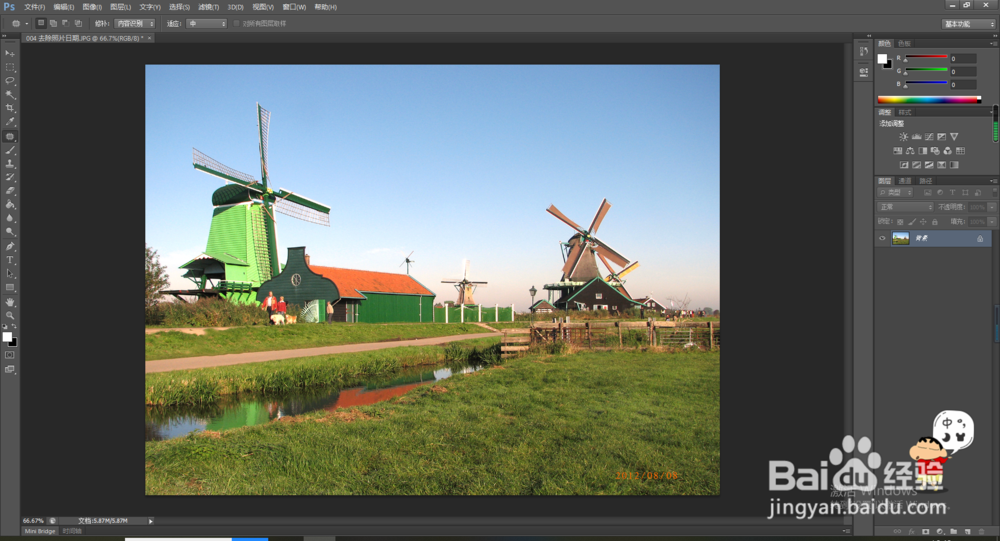Viewport: 1000px width, 541px height.
Task: Select the Eyedropper tool
Action: (x=10, y=122)
